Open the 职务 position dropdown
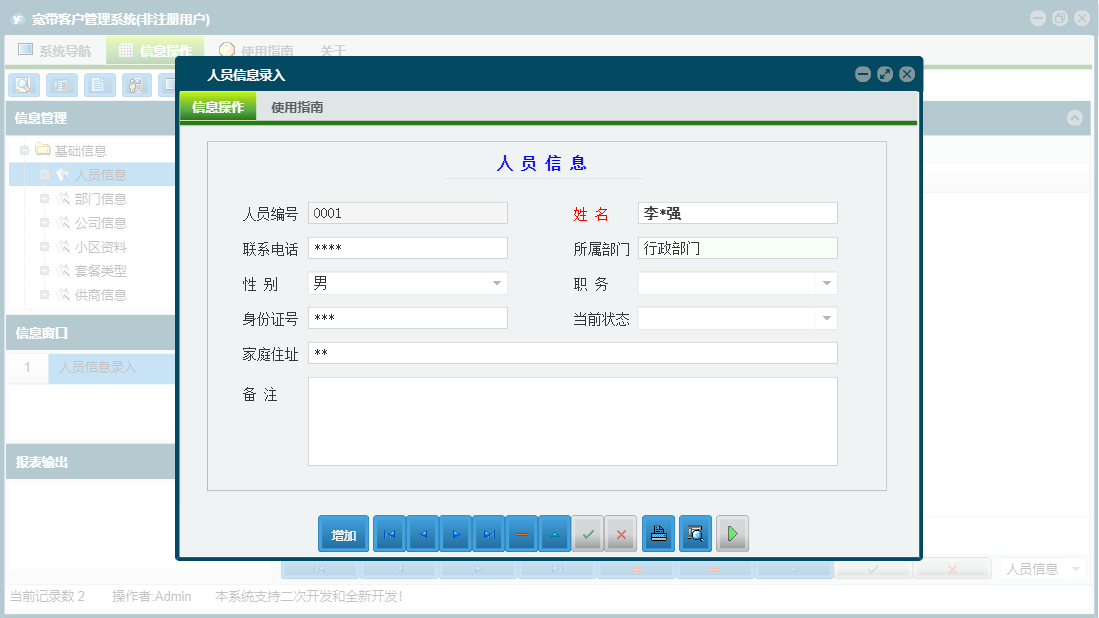The image size is (1099, 618). point(826,283)
